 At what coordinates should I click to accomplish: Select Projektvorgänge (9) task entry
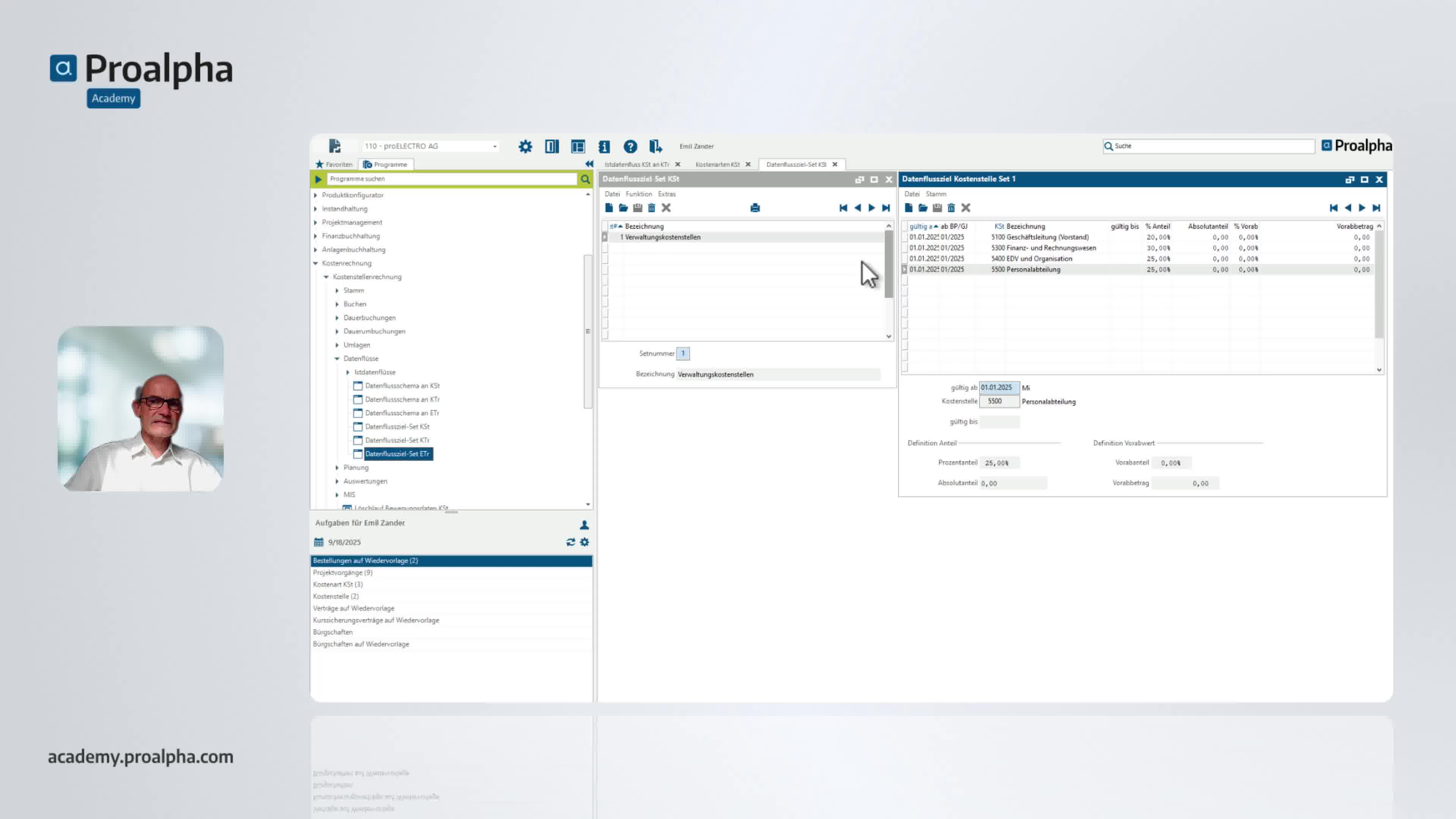point(342,573)
